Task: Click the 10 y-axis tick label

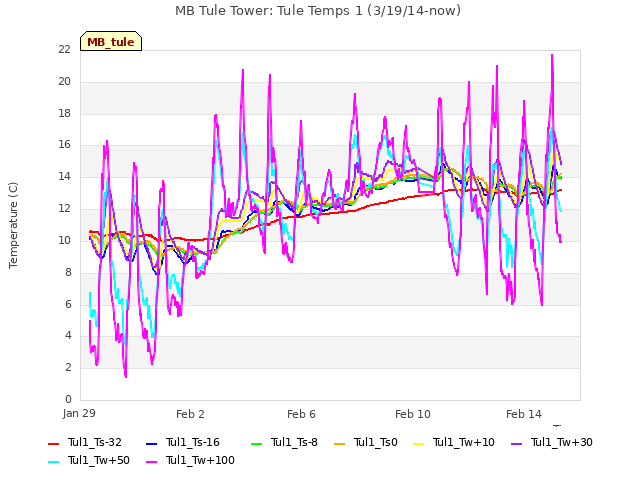Action: tap(64, 240)
